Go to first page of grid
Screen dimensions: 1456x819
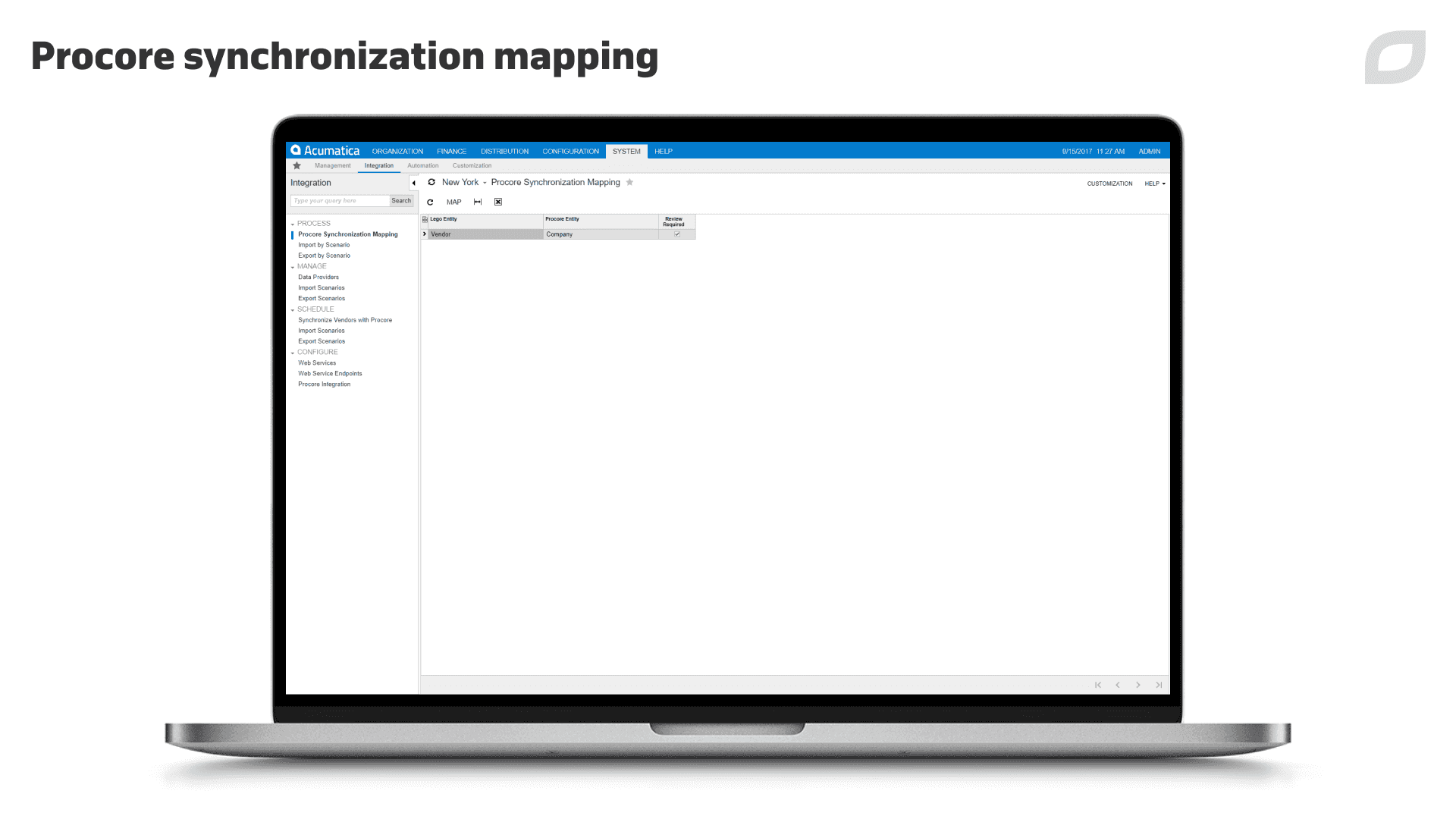click(x=1098, y=685)
